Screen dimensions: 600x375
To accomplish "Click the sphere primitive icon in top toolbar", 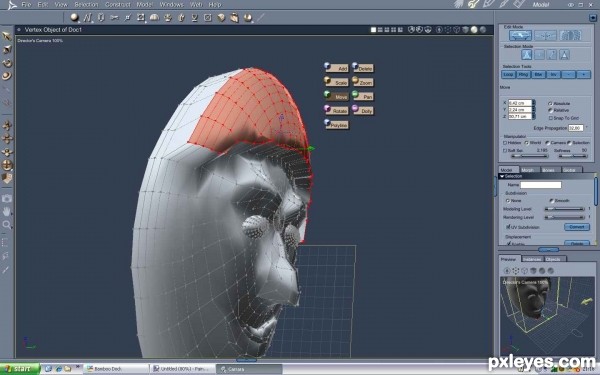I will point(75,18).
